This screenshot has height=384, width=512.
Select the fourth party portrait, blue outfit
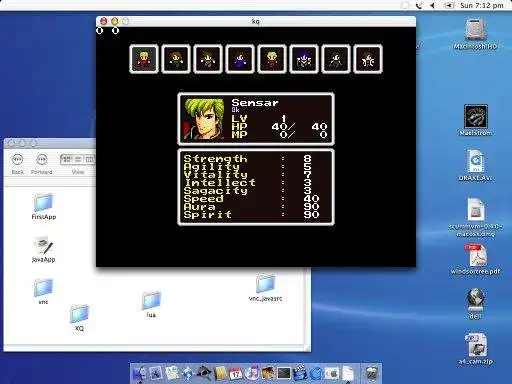[x=240, y=59]
